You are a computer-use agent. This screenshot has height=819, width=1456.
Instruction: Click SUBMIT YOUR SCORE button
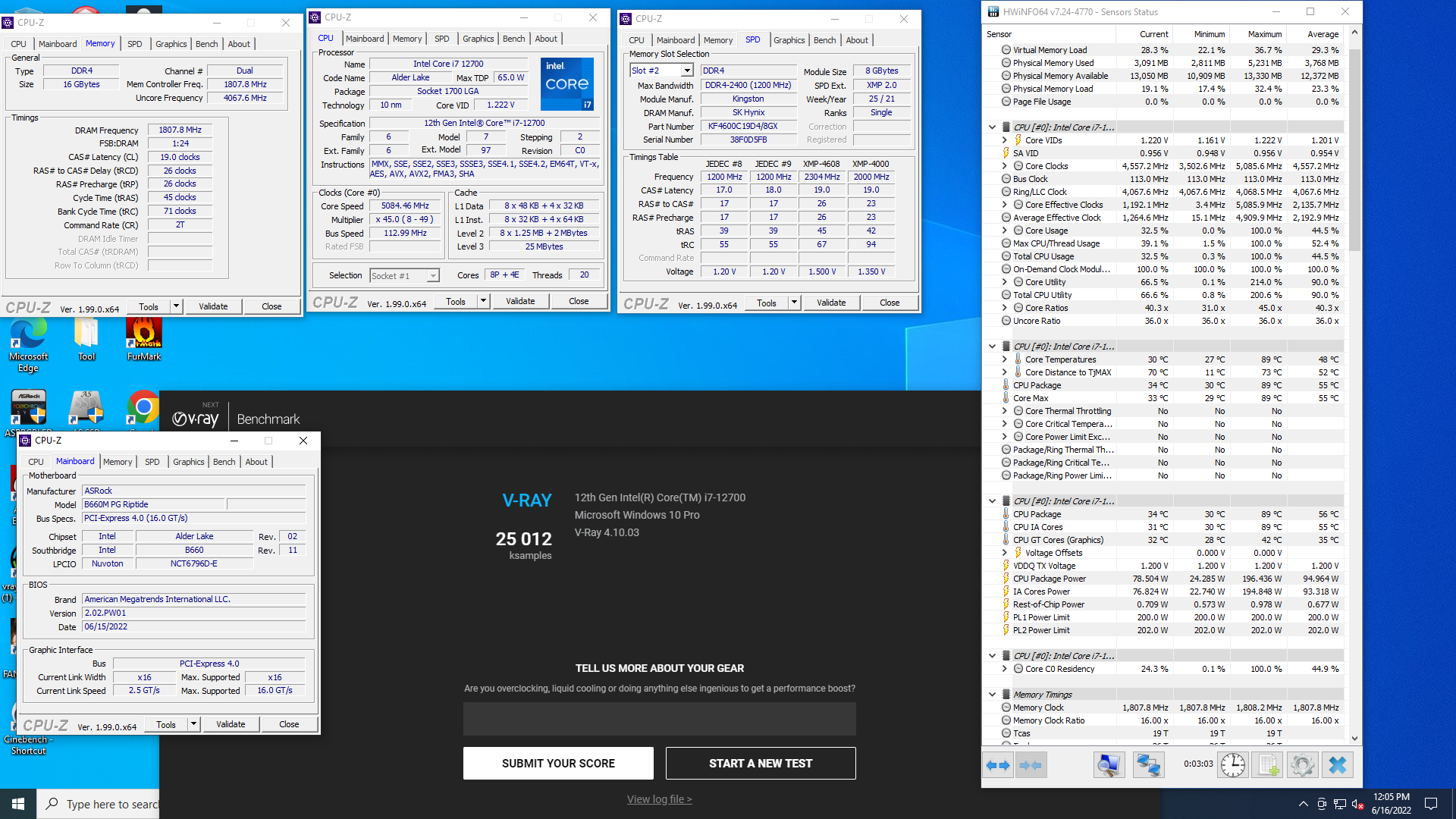[x=558, y=763]
